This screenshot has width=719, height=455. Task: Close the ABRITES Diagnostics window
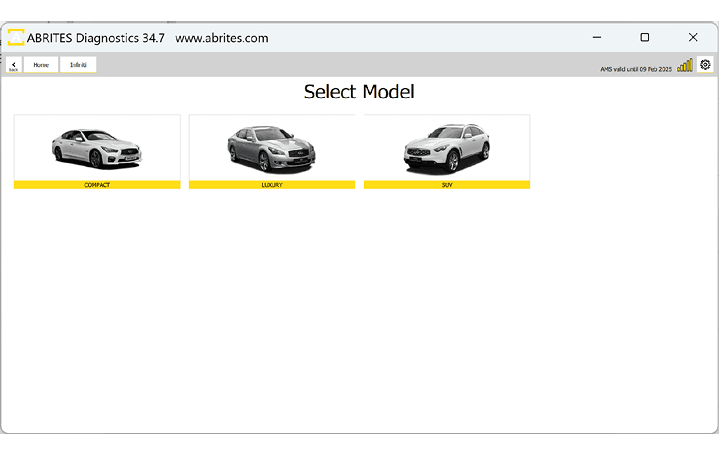[x=693, y=38]
